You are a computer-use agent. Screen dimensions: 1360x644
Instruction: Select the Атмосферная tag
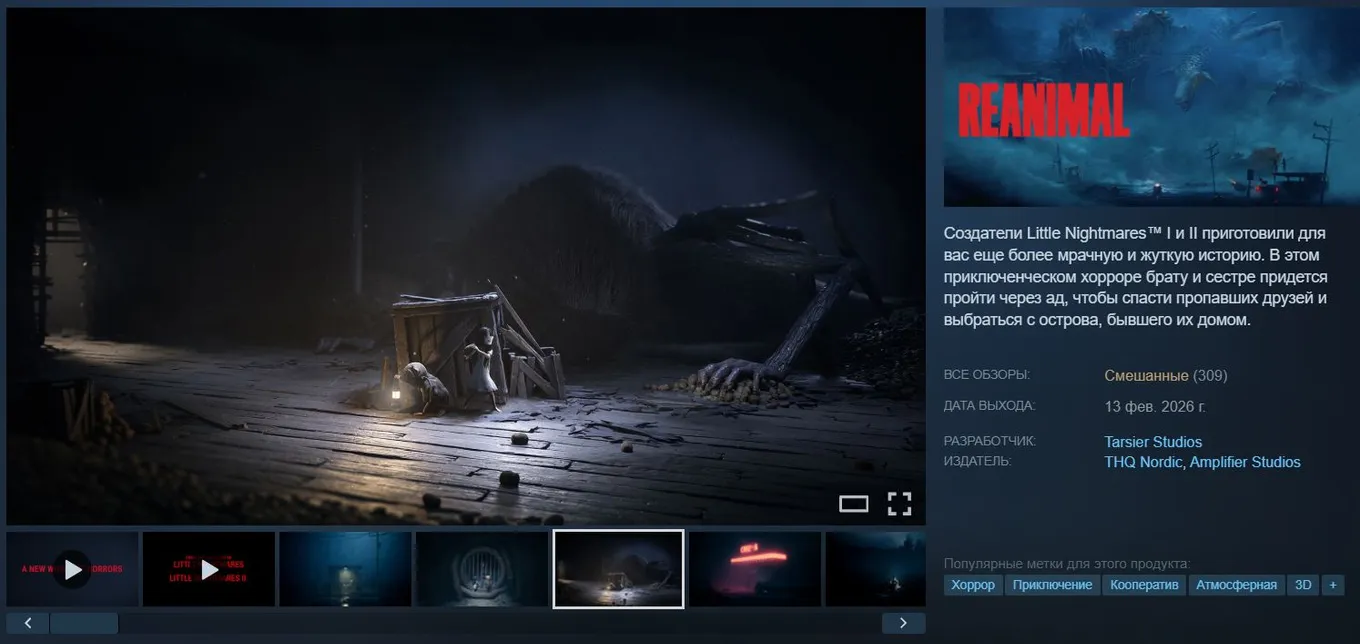(x=1236, y=585)
